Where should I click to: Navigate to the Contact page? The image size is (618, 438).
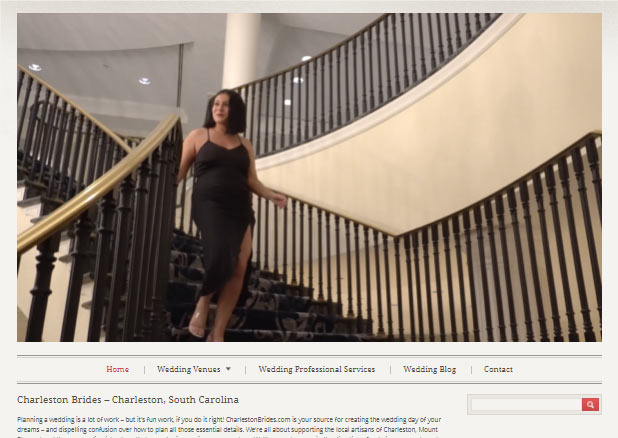coord(498,369)
